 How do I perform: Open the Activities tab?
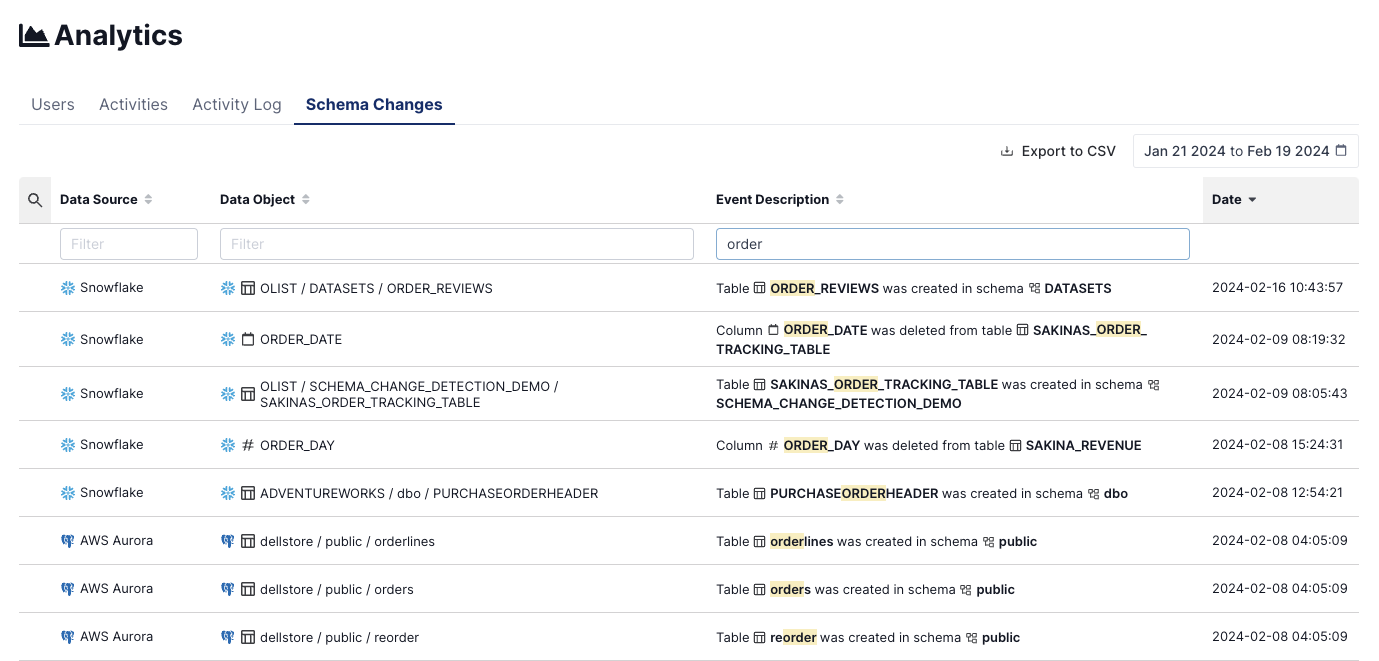point(133,104)
